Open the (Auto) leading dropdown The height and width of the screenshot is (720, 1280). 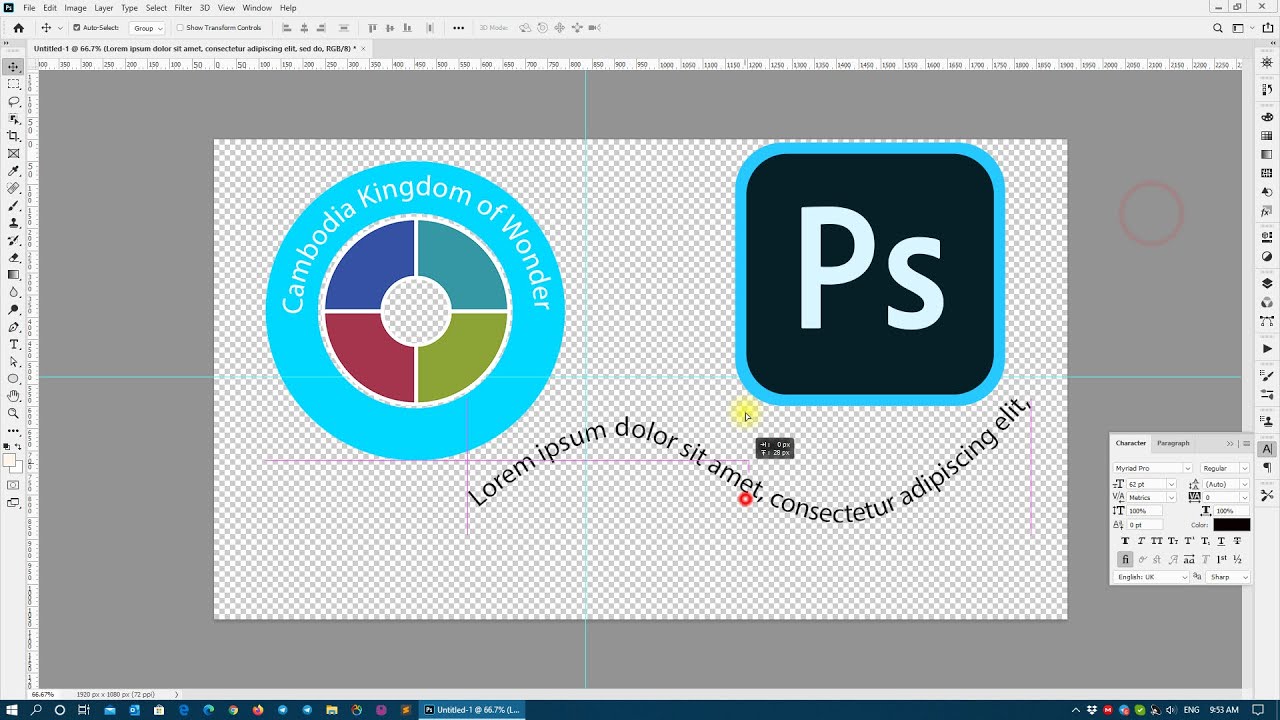click(x=1245, y=484)
